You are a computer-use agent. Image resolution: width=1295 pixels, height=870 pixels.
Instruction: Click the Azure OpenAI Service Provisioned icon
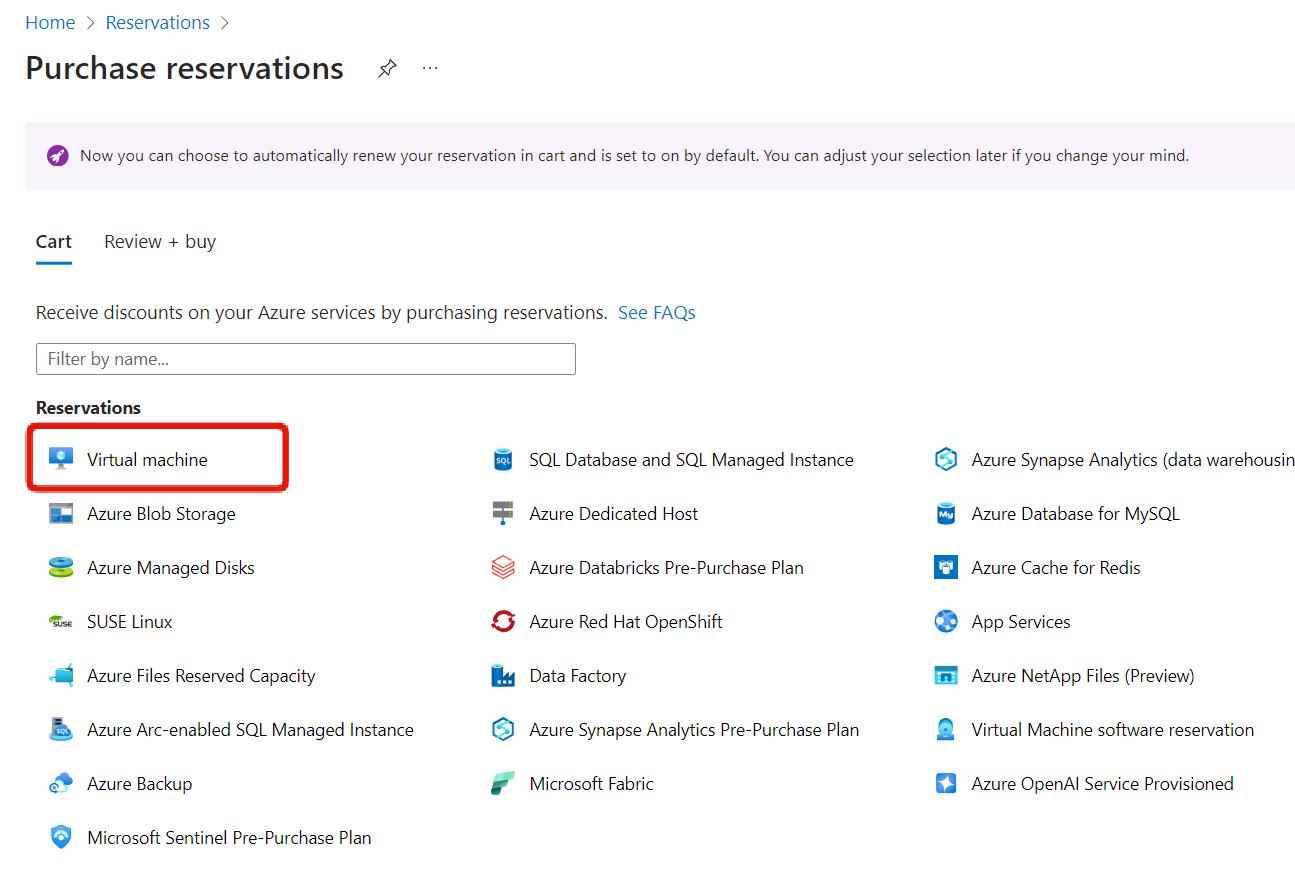(946, 783)
